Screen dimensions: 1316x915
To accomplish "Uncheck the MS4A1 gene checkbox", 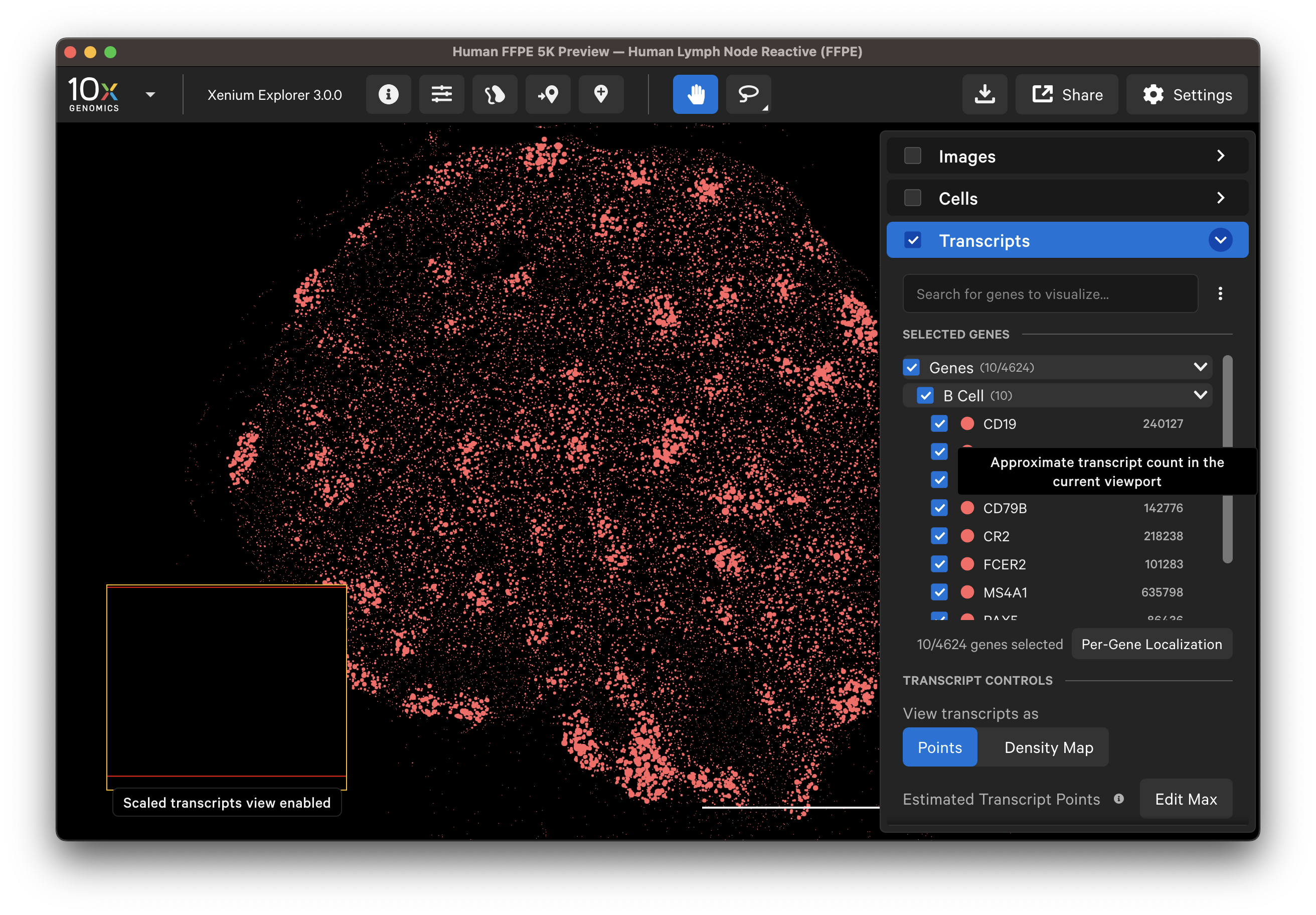I will coord(939,592).
